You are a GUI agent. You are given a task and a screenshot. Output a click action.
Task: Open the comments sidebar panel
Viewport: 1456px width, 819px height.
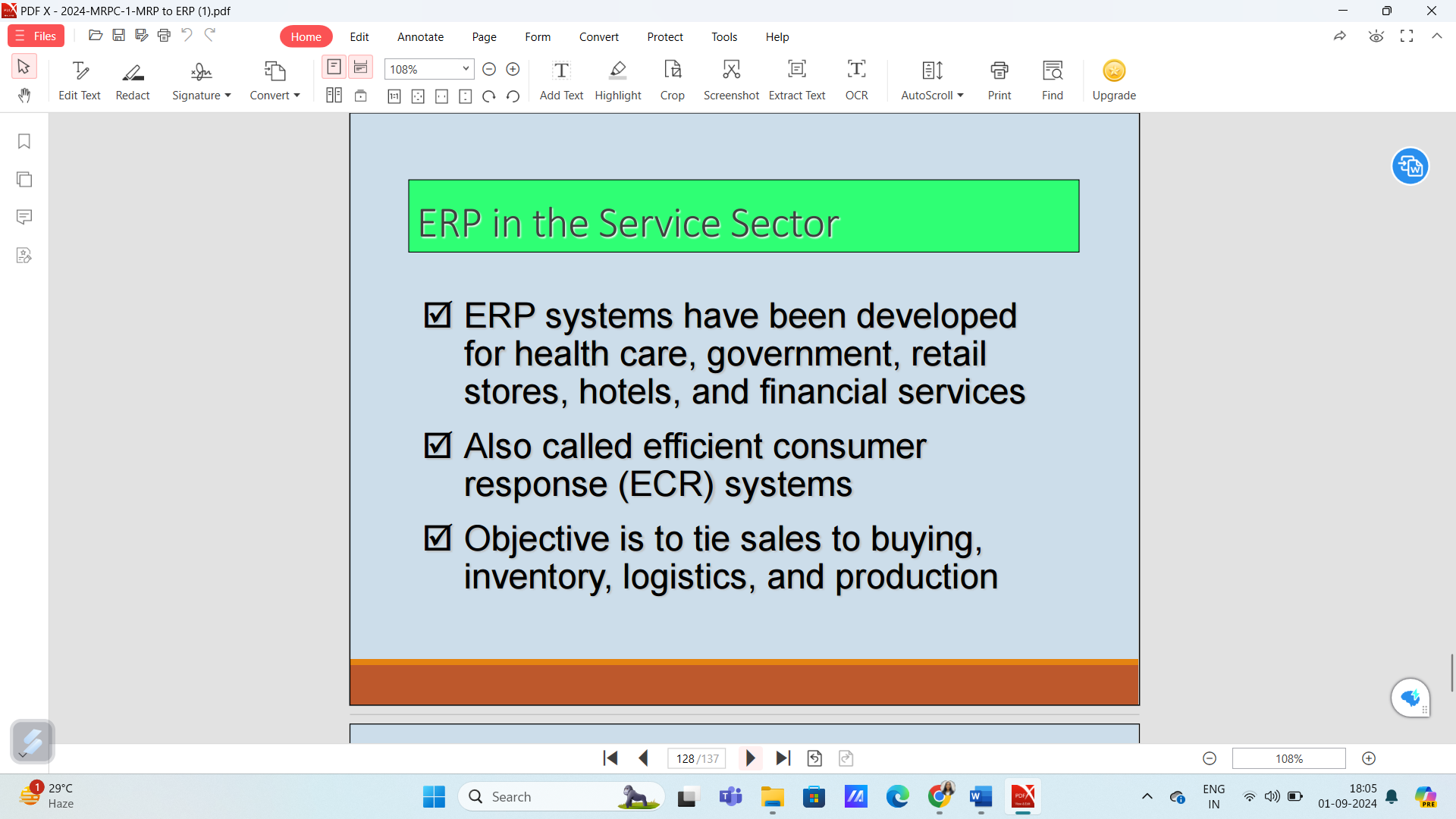24,218
